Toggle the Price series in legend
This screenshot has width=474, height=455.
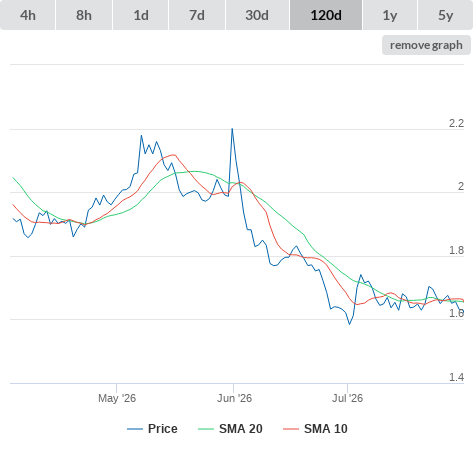coord(152,429)
